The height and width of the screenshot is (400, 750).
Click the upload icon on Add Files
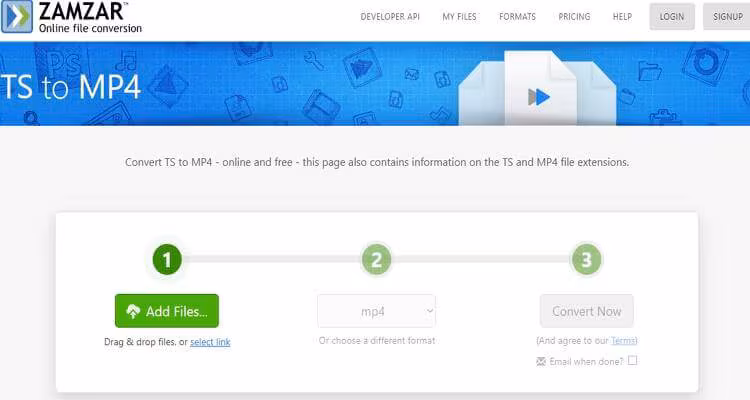coord(133,311)
